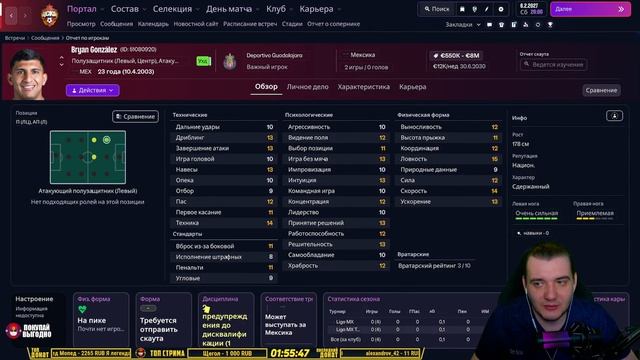Click the green heart icon in Физ. форма
640x360 pixels.
(x=82, y=309)
